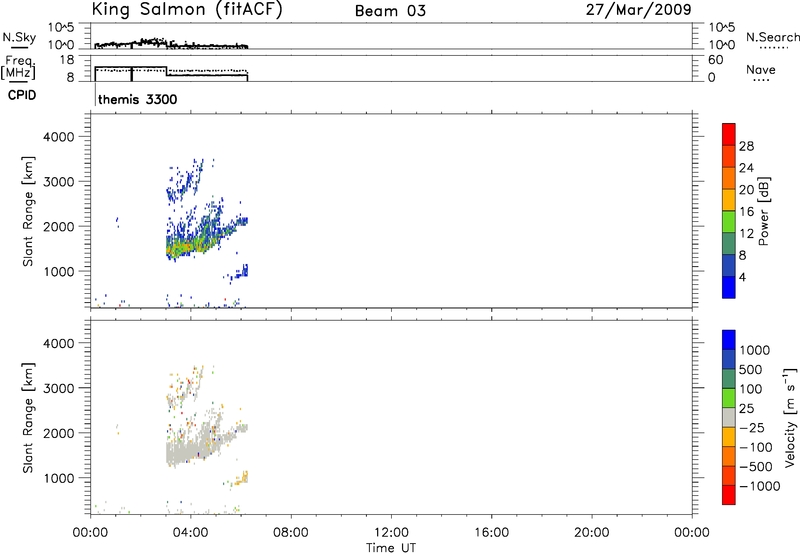The width and height of the screenshot is (800, 554).
Task: Select the light green 12–16 dB Power swatch
Action: (729, 222)
